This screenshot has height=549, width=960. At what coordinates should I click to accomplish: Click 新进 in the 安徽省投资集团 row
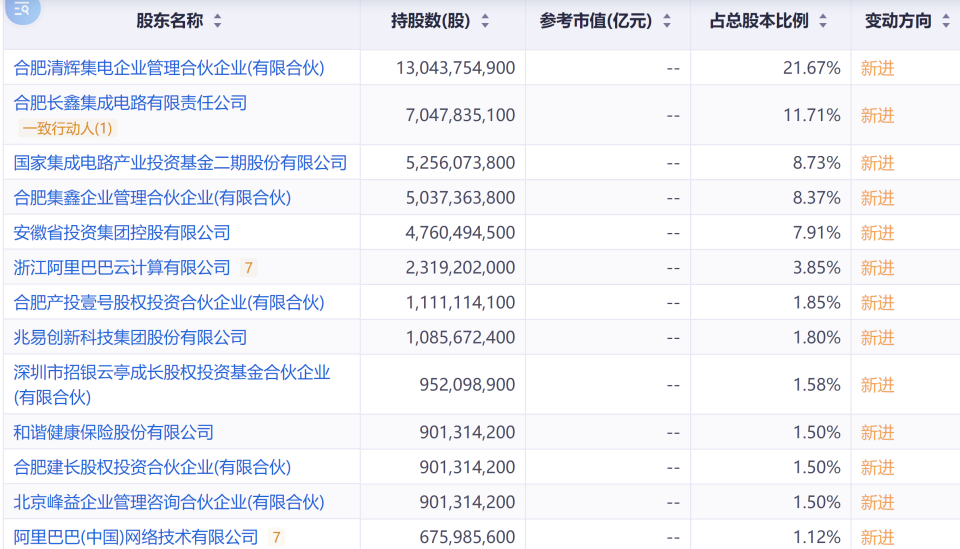coord(877,233)
